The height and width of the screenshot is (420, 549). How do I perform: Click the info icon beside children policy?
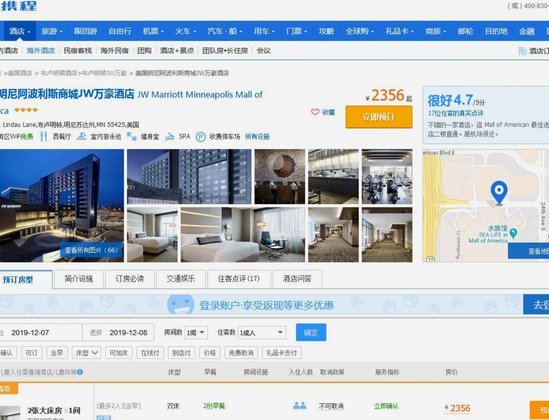point(80,372)
